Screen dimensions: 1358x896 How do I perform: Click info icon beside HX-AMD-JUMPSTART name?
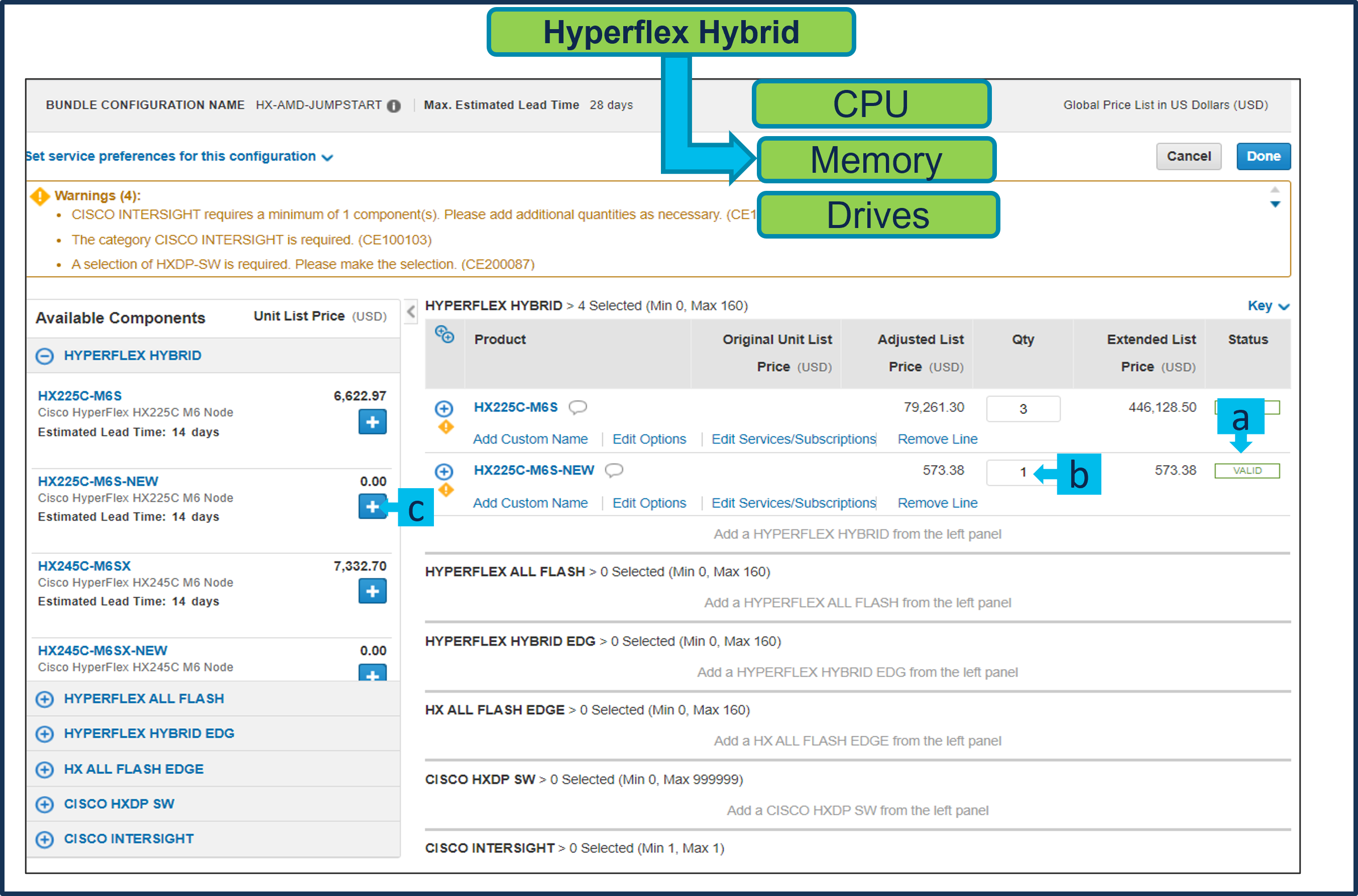tap(394, 105)
